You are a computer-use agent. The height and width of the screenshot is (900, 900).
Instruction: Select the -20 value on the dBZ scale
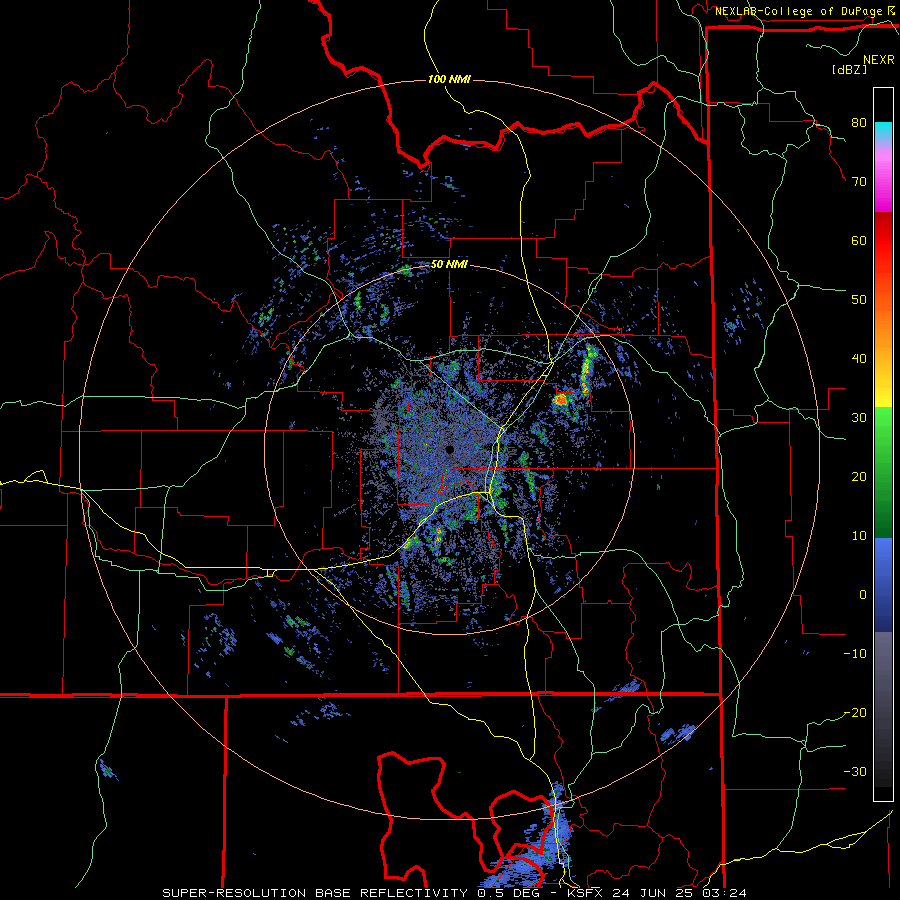tap(855, 713)
